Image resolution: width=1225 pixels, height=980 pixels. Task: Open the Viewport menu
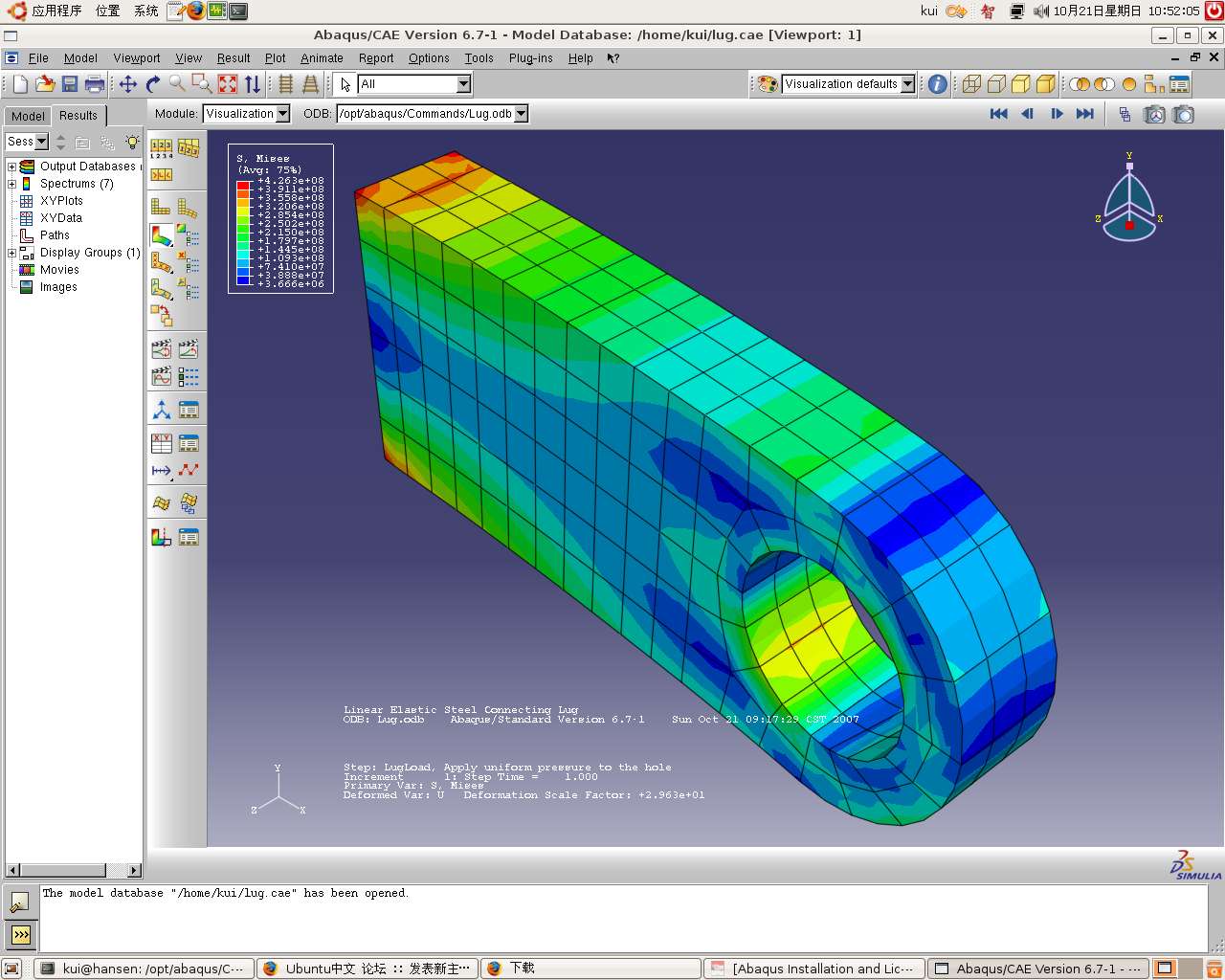137,58
